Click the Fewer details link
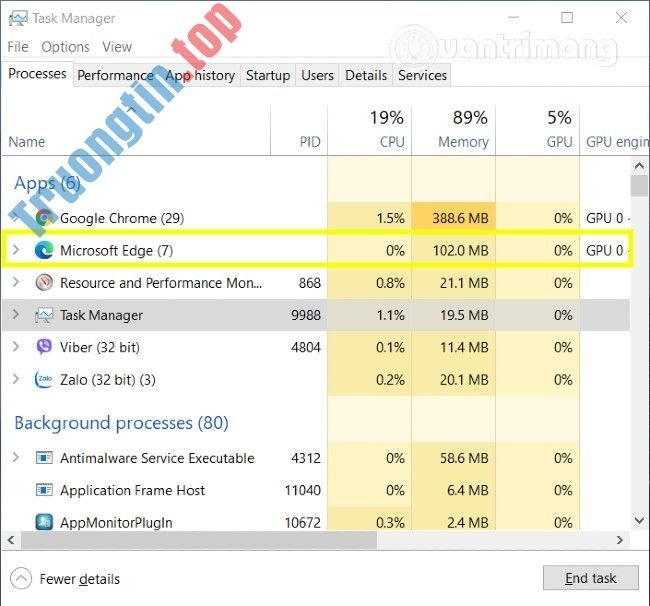The width and height of the screenshot is (650, 606). coord(80,579)
